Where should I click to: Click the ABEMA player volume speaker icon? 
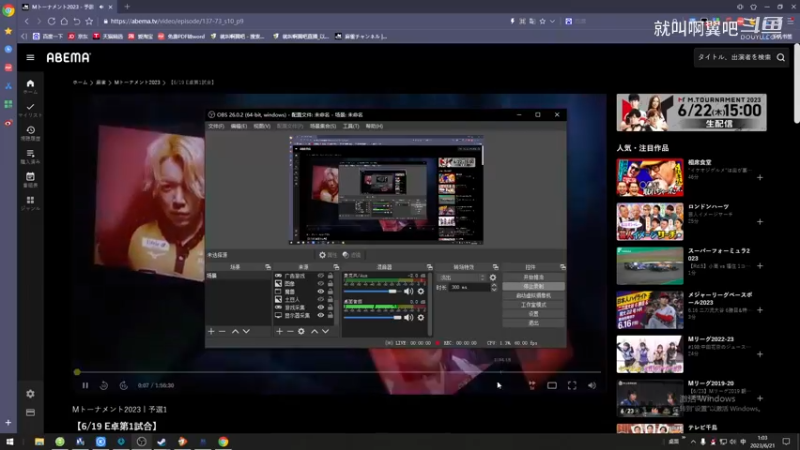tap(592, 385)
